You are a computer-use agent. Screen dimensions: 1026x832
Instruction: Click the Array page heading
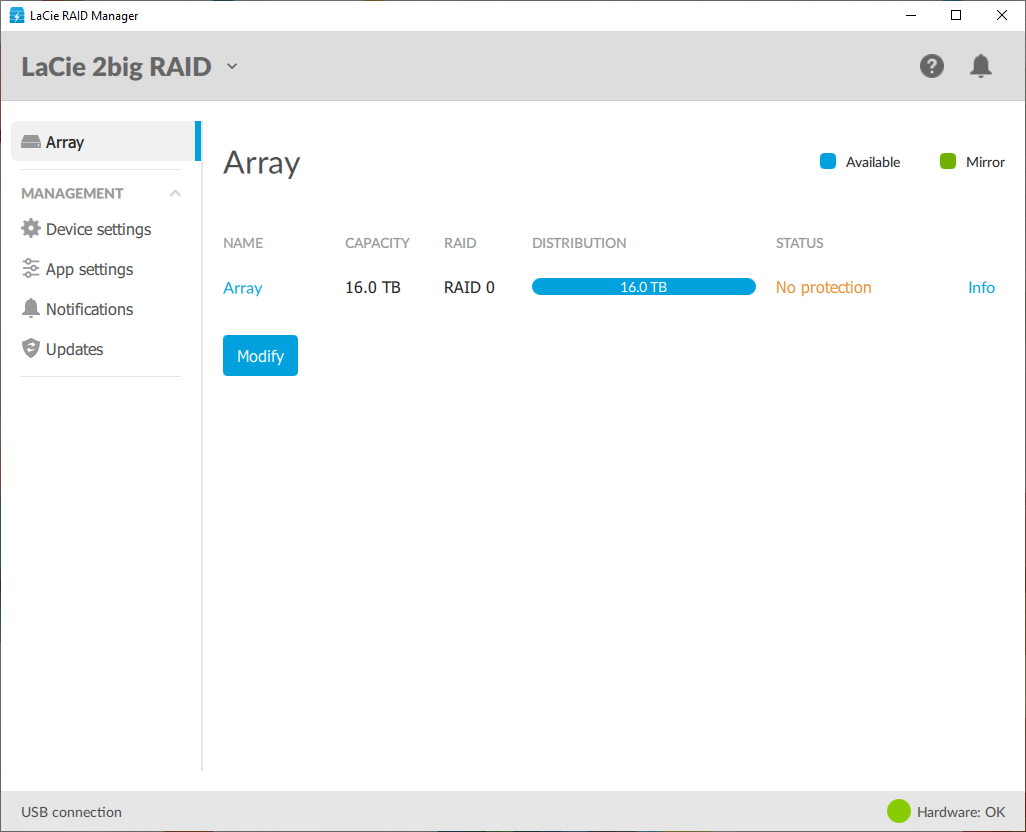point(262,163)
